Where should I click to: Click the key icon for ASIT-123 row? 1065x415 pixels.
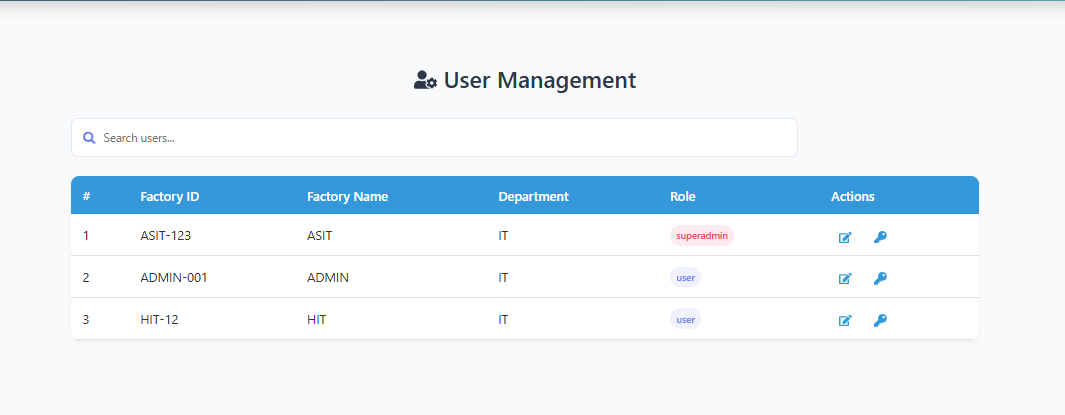880,237
